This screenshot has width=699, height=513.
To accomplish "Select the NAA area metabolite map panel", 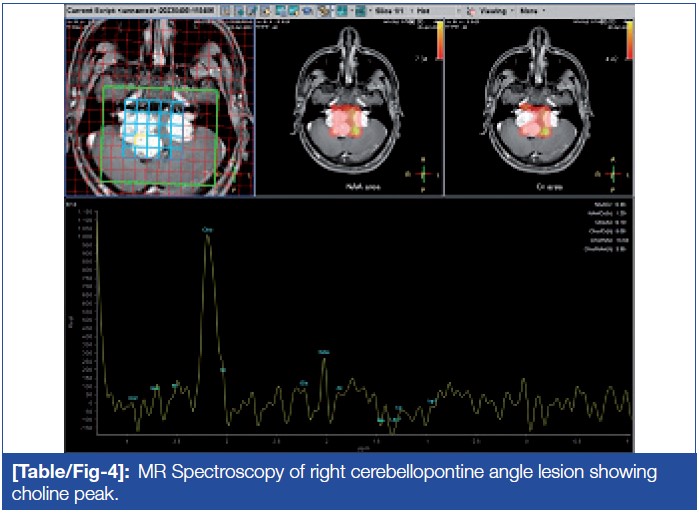I will pos(350,110).
